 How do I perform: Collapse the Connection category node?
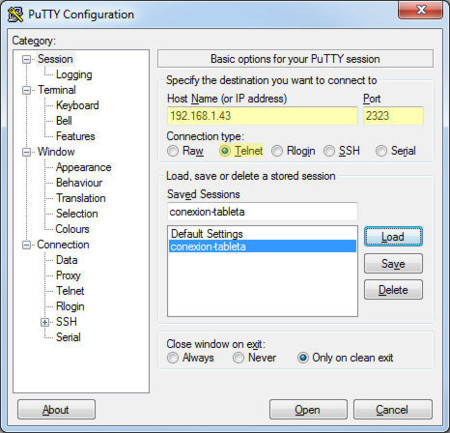pyautogui.click(x=26, y=245)
